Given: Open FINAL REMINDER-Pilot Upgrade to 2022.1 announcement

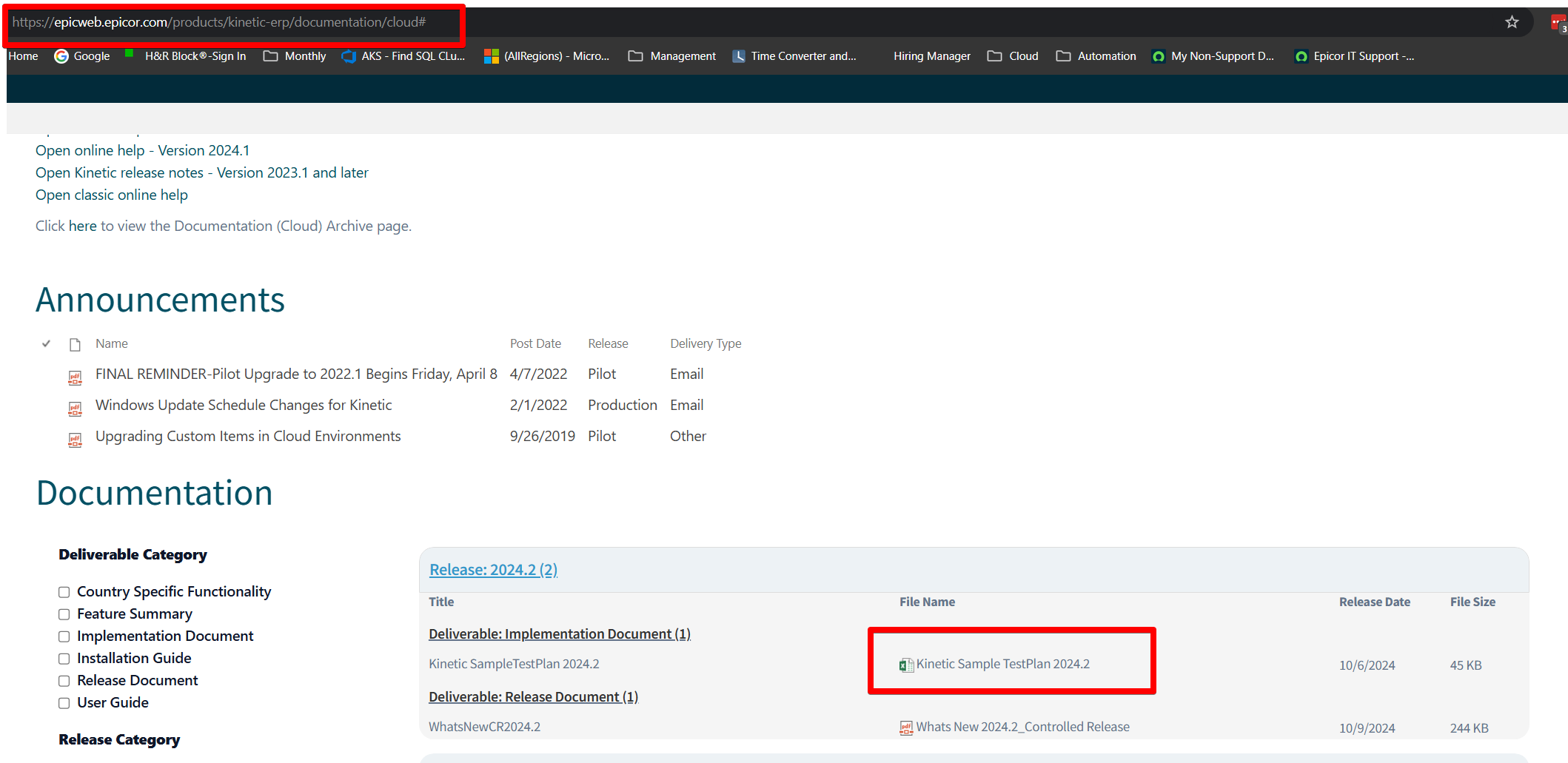Looking at the screenshot, I should click(296, 374).
